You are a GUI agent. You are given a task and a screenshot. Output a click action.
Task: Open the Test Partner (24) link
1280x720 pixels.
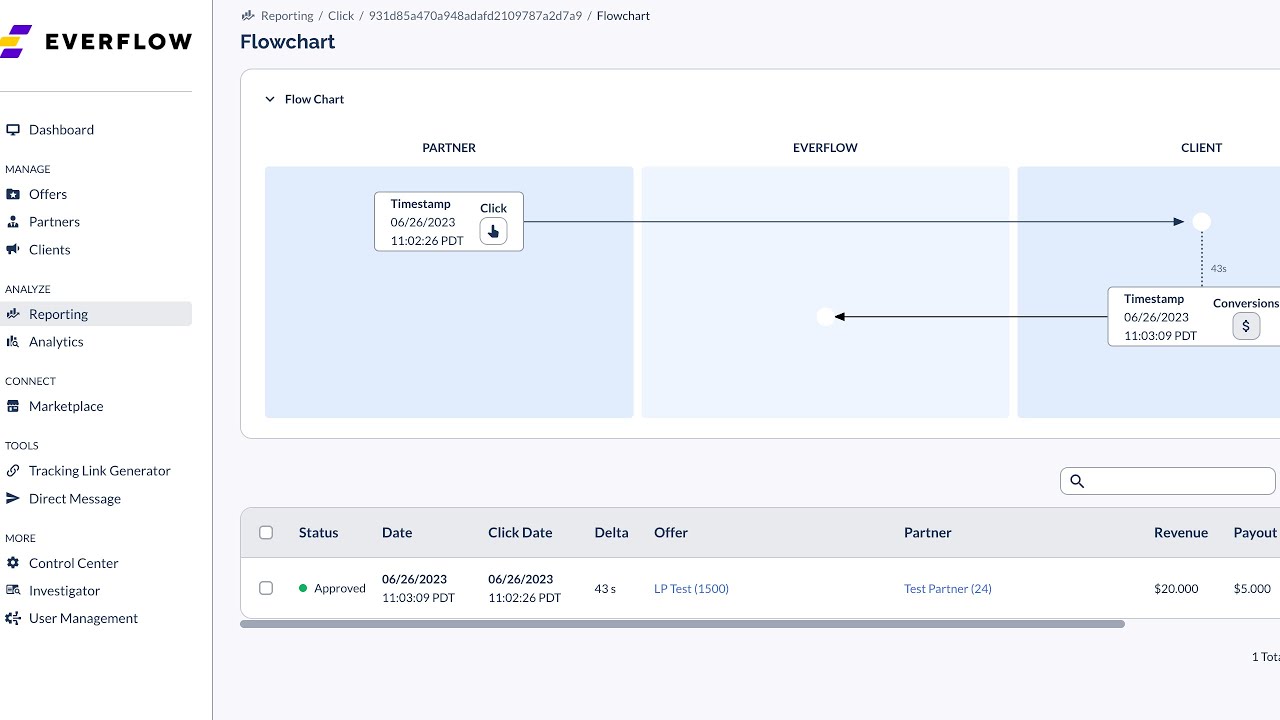click(x=948, y=589)
